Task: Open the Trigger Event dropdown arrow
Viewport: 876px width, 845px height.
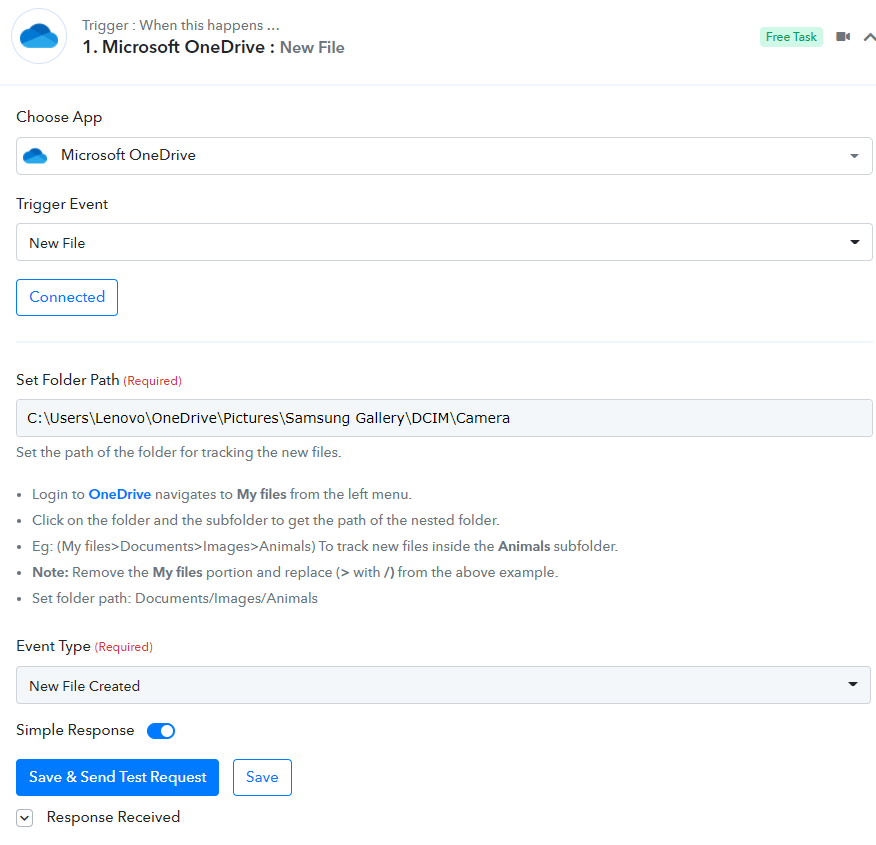Action: pos(854,242)
